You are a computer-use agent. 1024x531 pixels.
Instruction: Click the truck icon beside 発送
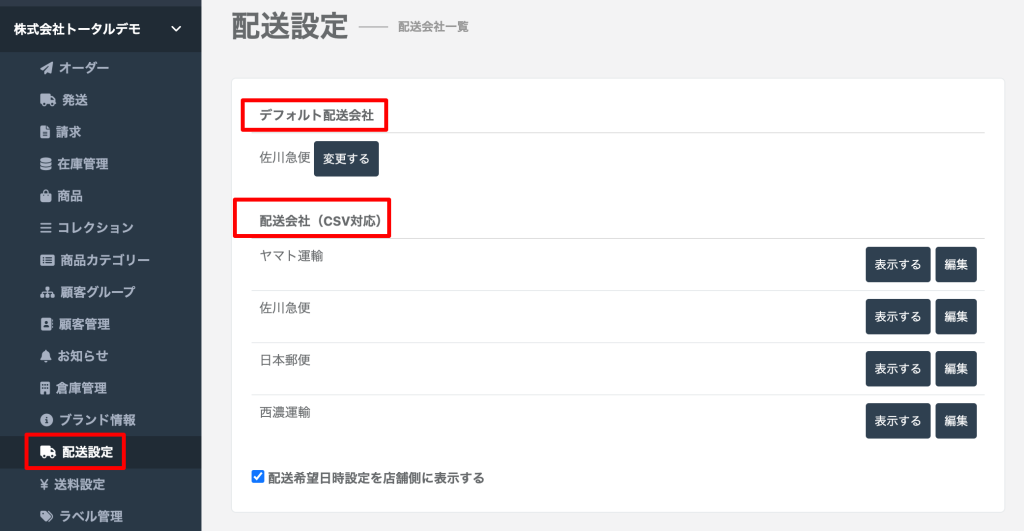coord(46,100)
